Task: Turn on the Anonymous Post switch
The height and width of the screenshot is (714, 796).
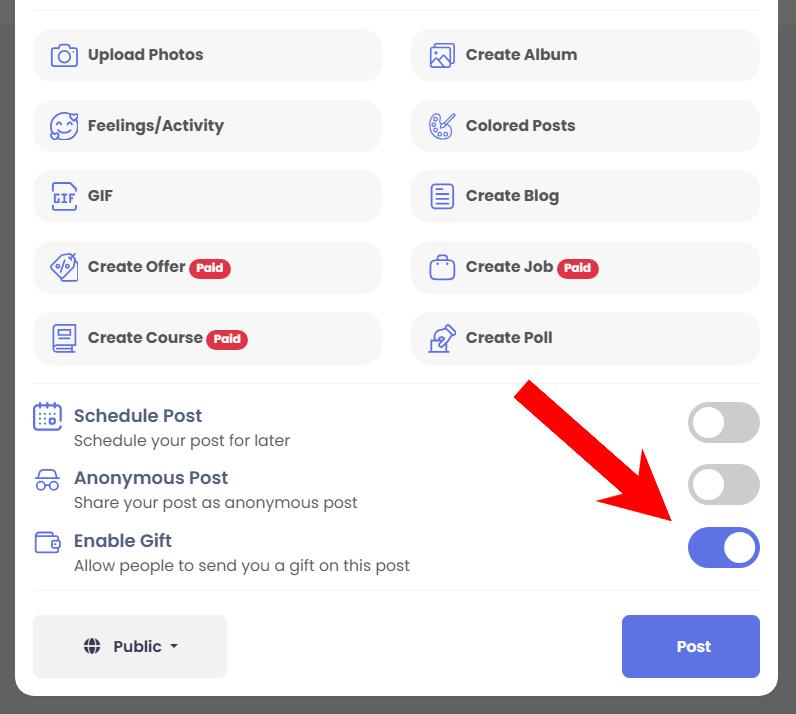Action: pos(723,484)
